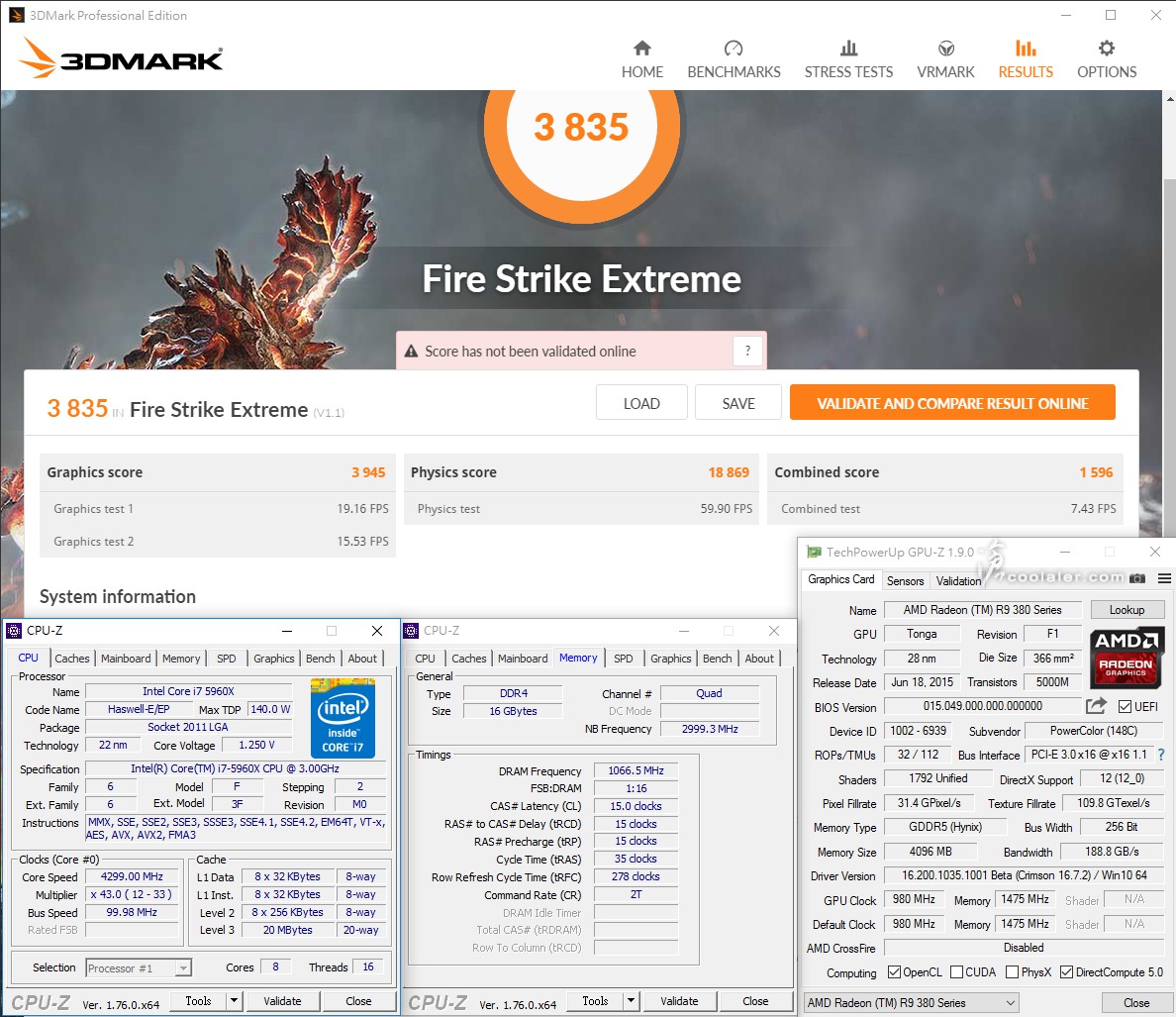This screenshot has width=1176, height=1017.
Task: Open the OPTIONS gear in 3DMark
Action: tap(1107, 60)
